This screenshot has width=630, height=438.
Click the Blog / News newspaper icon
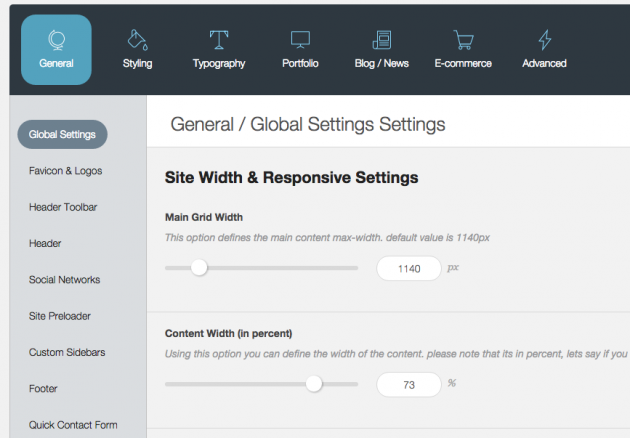click(382, 40)
